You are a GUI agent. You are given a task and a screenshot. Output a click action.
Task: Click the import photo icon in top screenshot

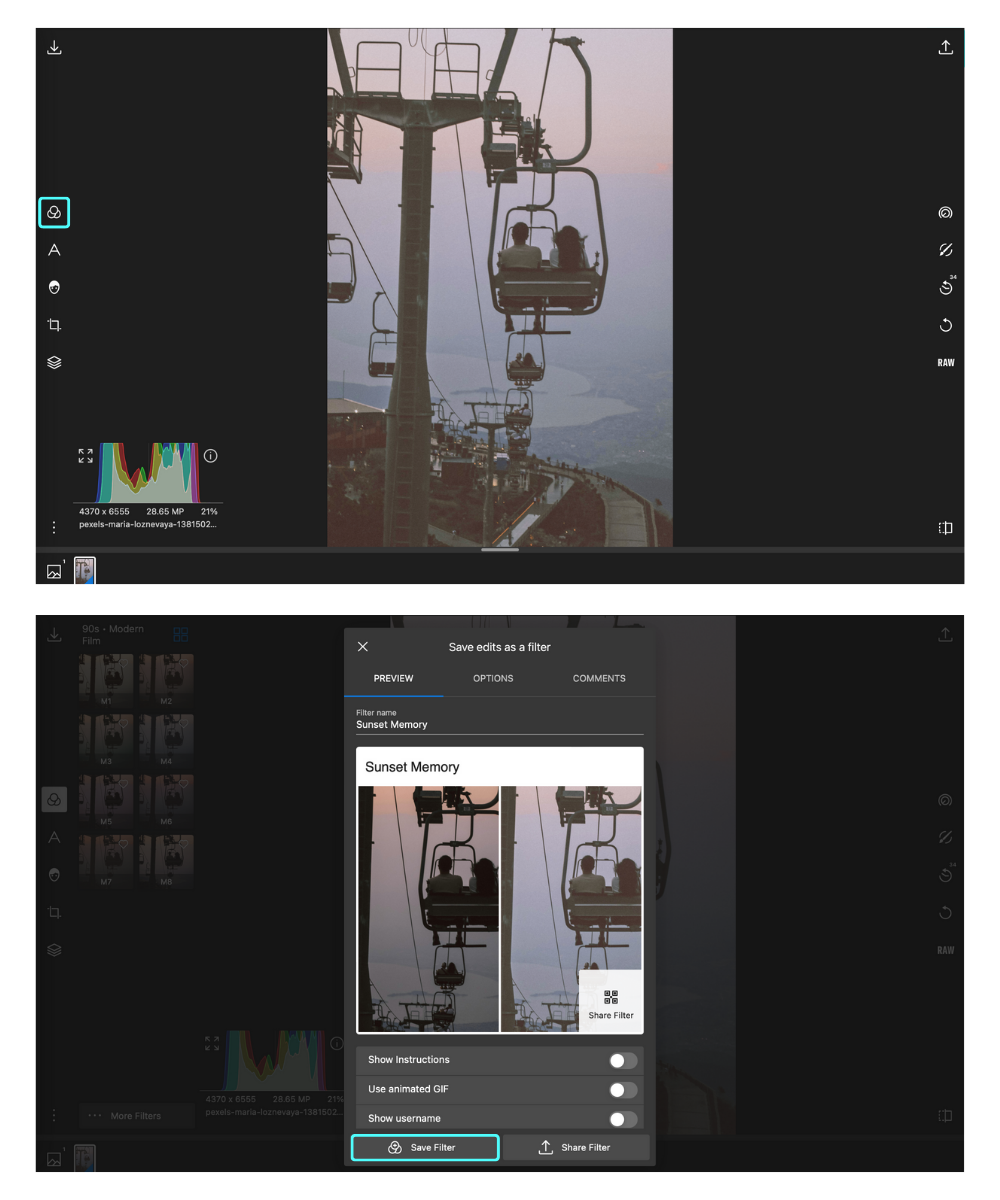point(54,47)
